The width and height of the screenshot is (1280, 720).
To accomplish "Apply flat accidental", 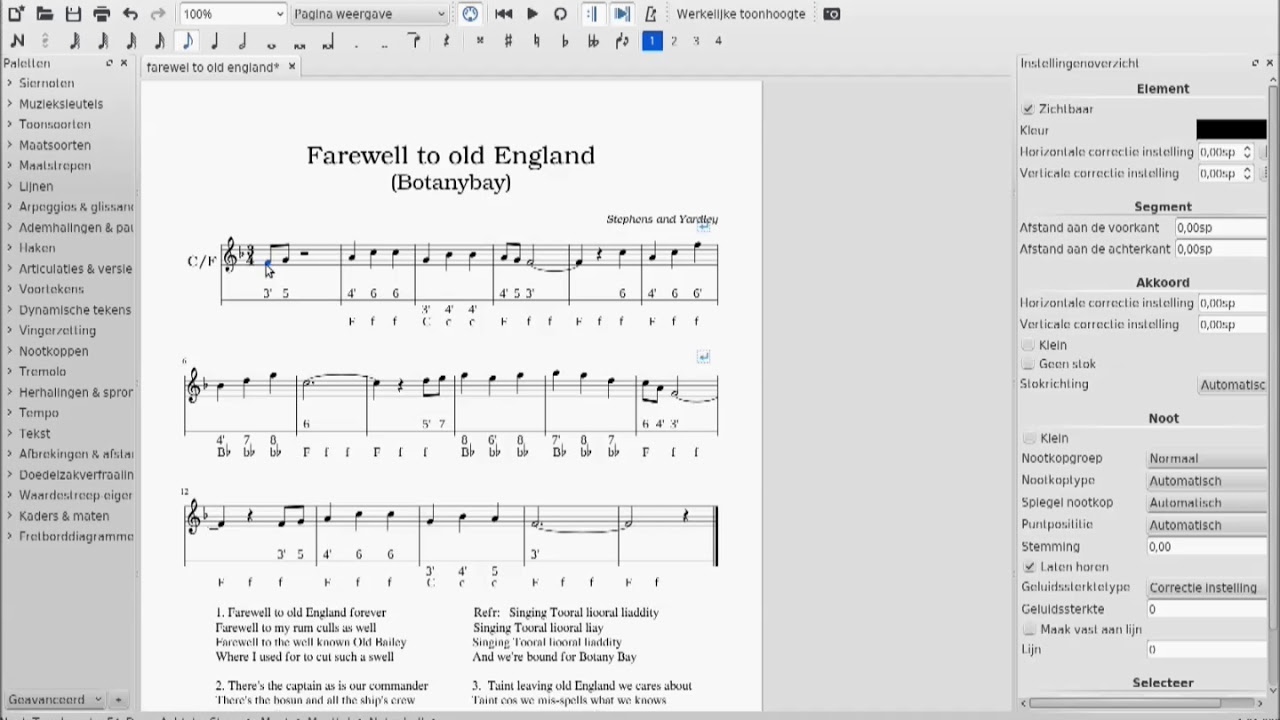I will pos(565,41).
